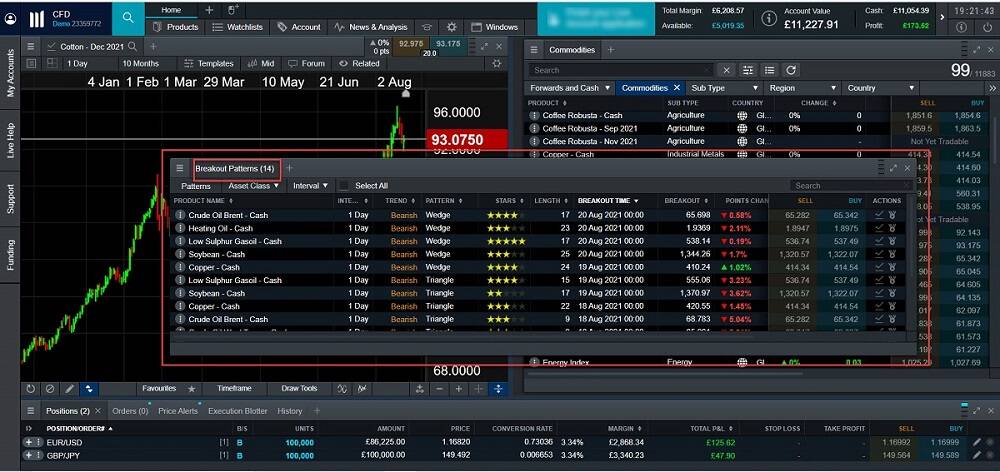Screen dimensions: 1000x472
Task: Open the Sub Type filter dropdown
Action: (725, 88)
